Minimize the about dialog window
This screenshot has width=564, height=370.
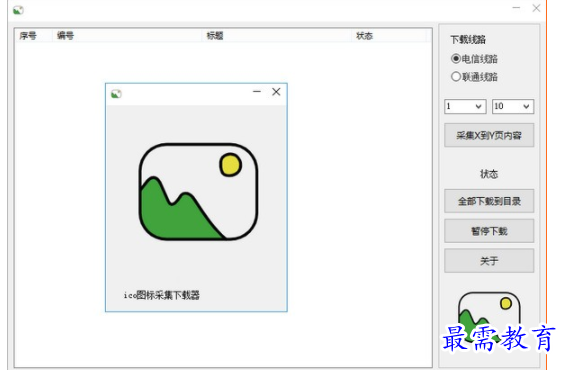point(256,92)
